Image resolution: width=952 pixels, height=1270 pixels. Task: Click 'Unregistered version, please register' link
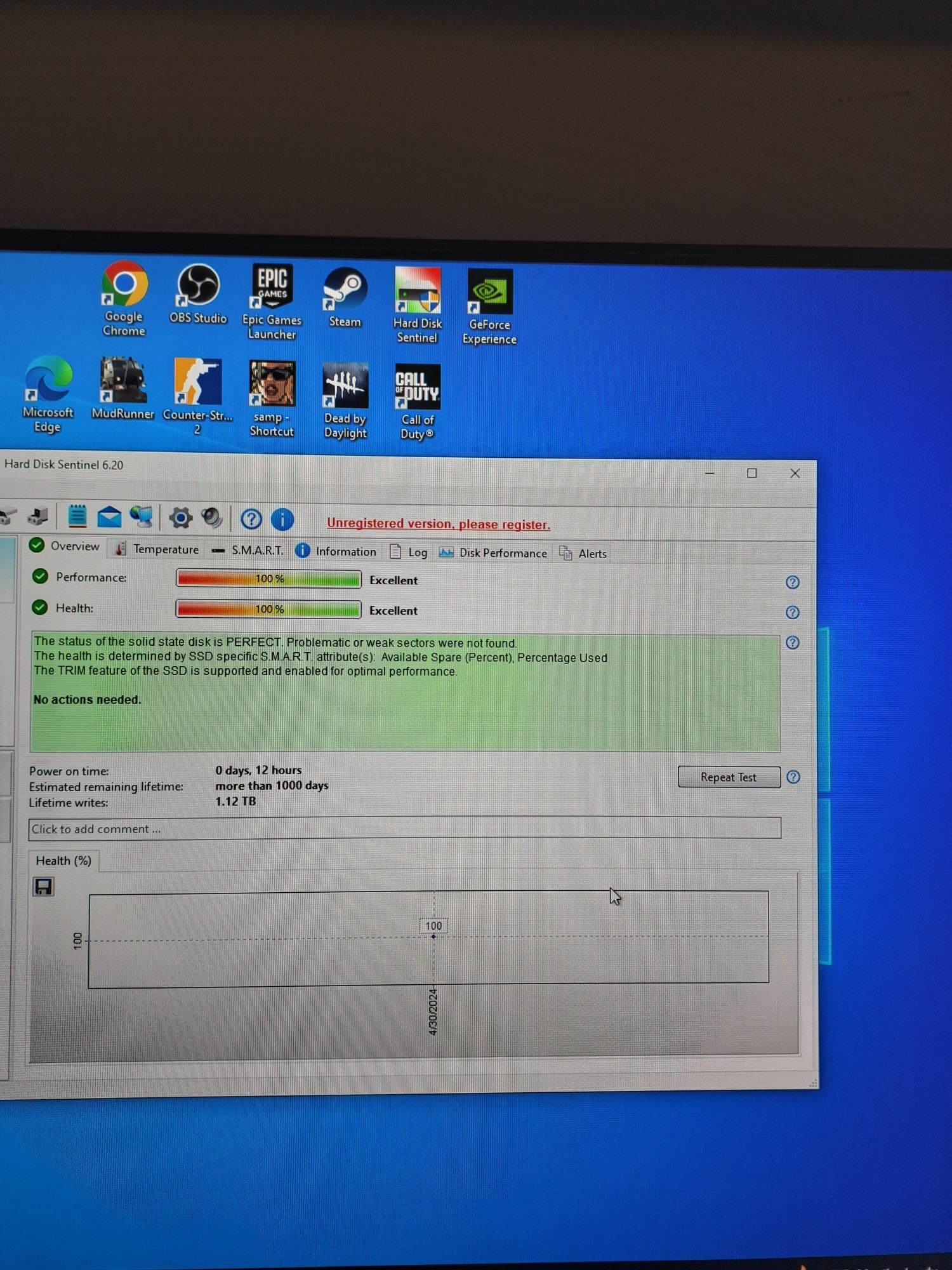tap(439, 524)
